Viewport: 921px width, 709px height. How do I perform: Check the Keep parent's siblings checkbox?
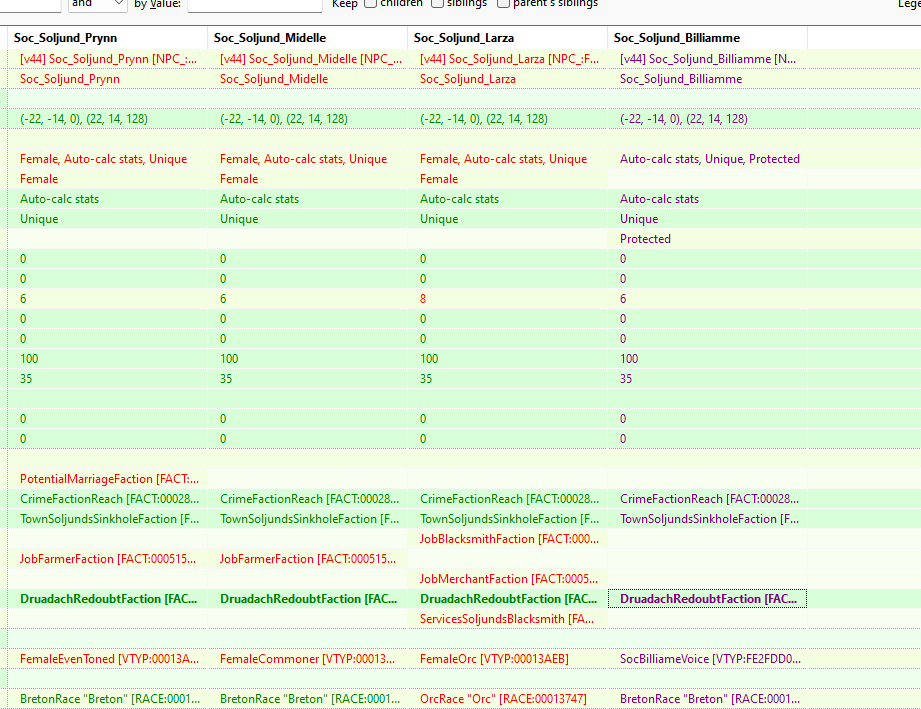(503, 4)
